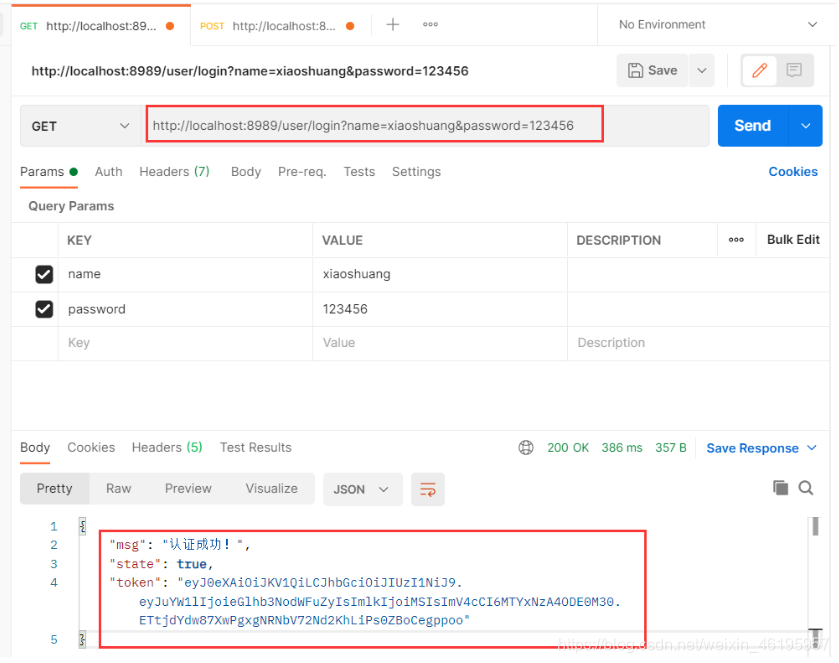Viewport: 839px width, 663px height.
Task: Toggle line wrapping with the wrap-text icon
Action: pos(428,489)
